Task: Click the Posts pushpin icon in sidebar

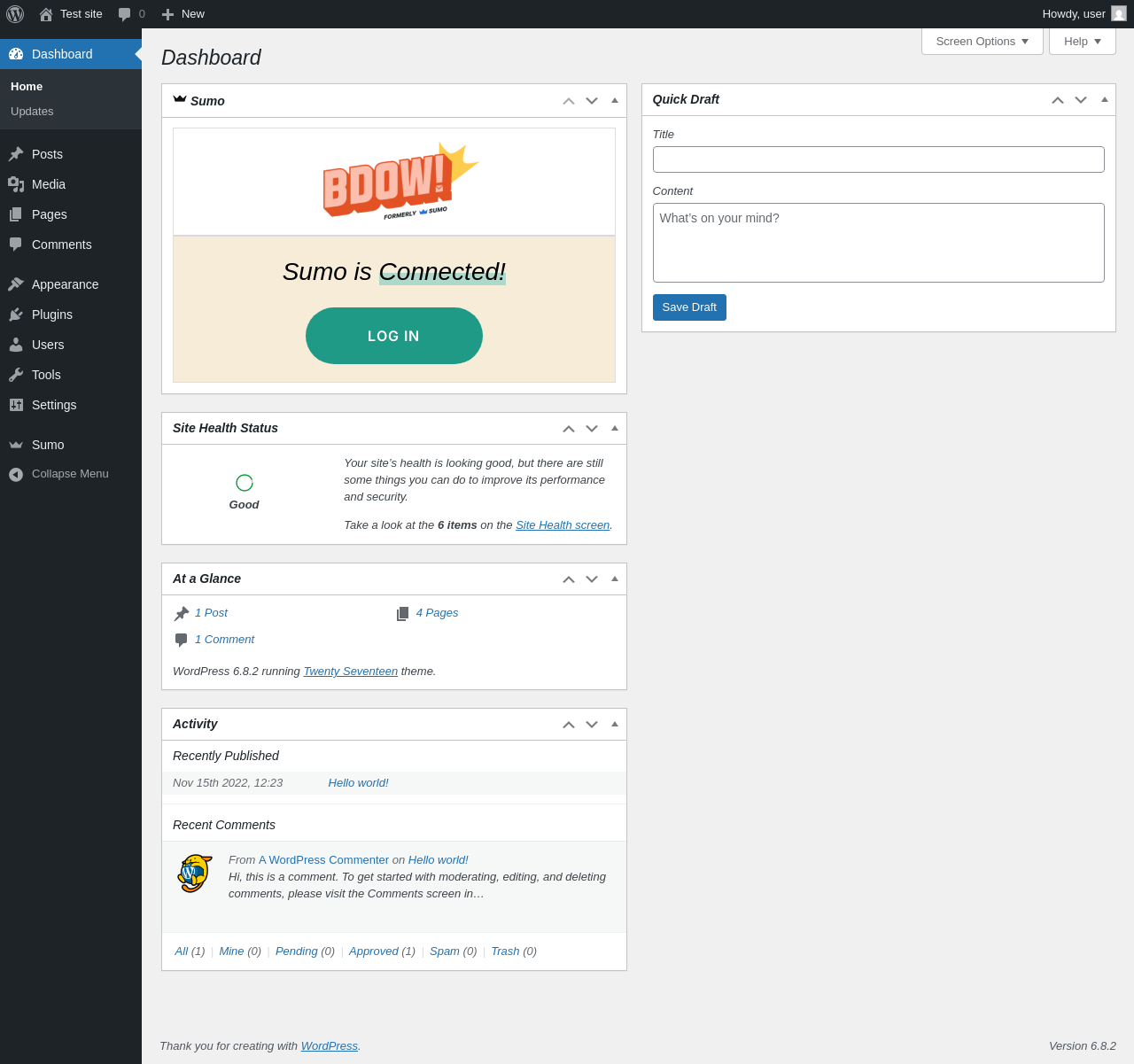Action: pos(16,154)
